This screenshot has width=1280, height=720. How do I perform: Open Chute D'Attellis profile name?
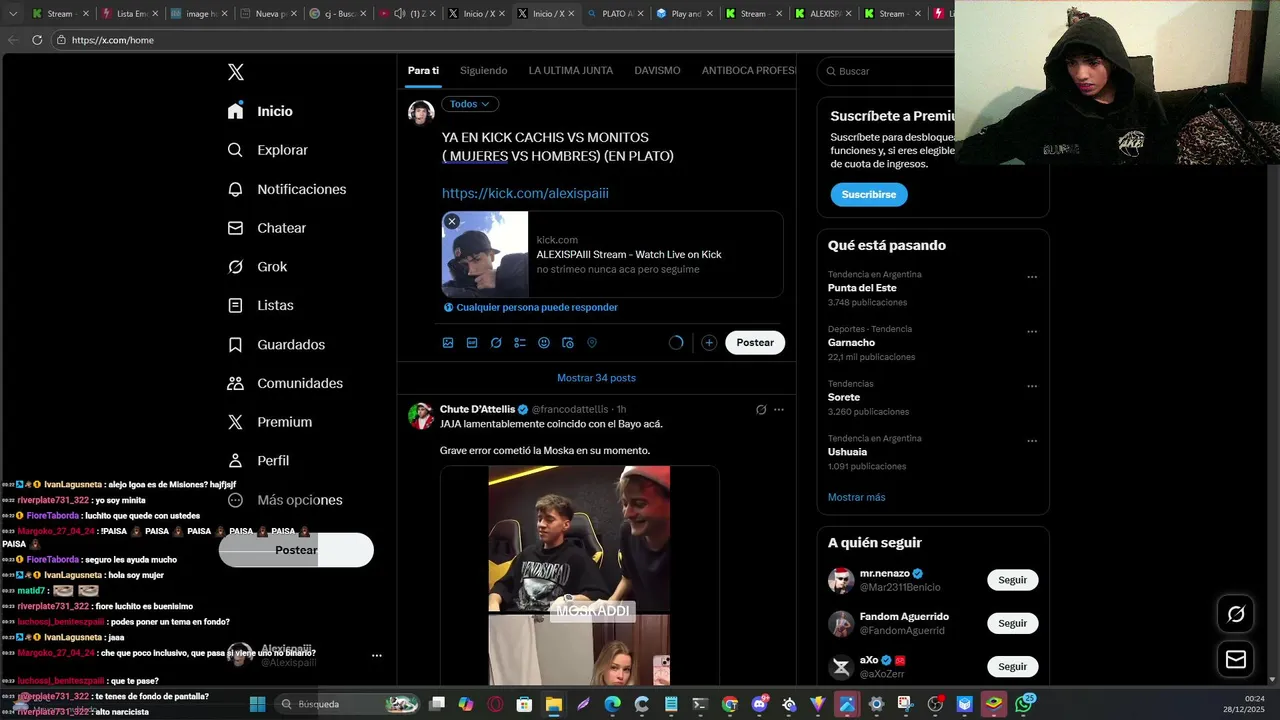tap(477, 409)
